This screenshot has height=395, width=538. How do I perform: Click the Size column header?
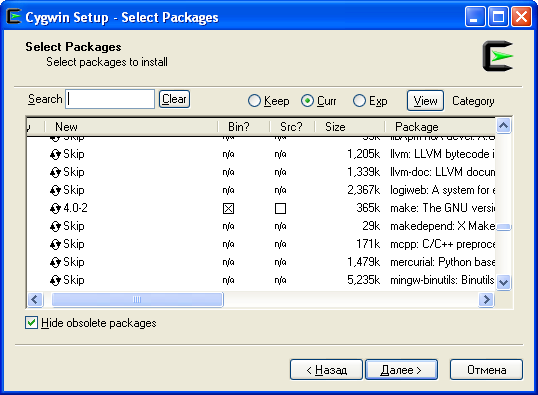click(350, 127)
